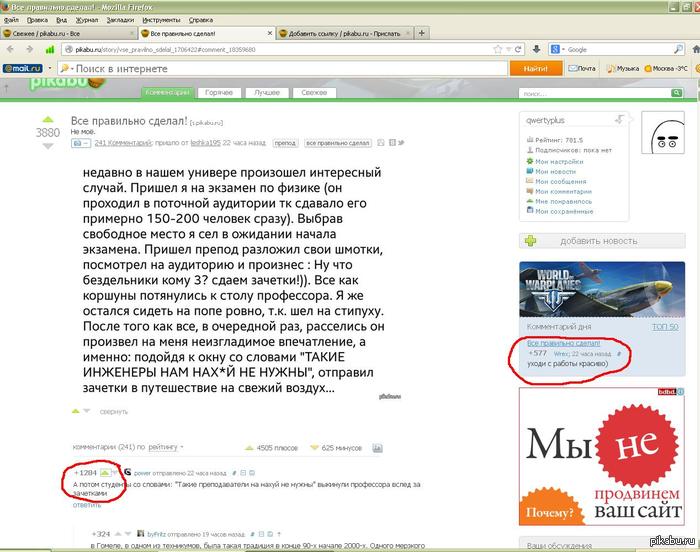Viewport: 700px width, 552px height.
Task: Upvote the first comment by power
Action: (104, 471)
